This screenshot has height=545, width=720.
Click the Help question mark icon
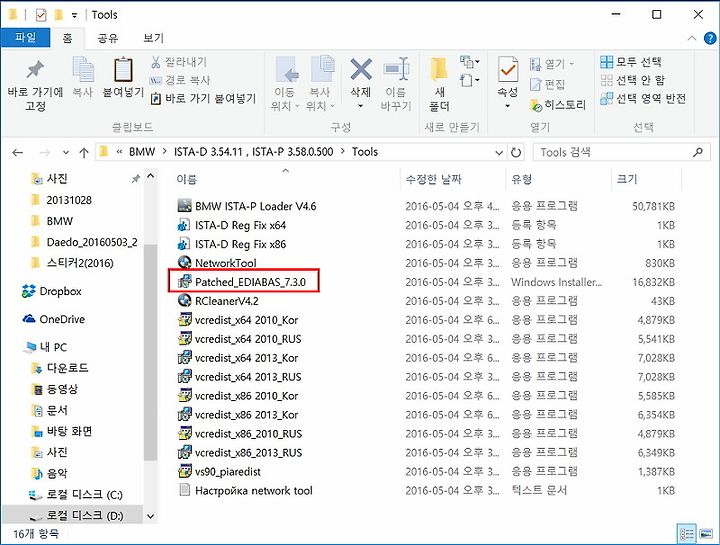point(710,38)
